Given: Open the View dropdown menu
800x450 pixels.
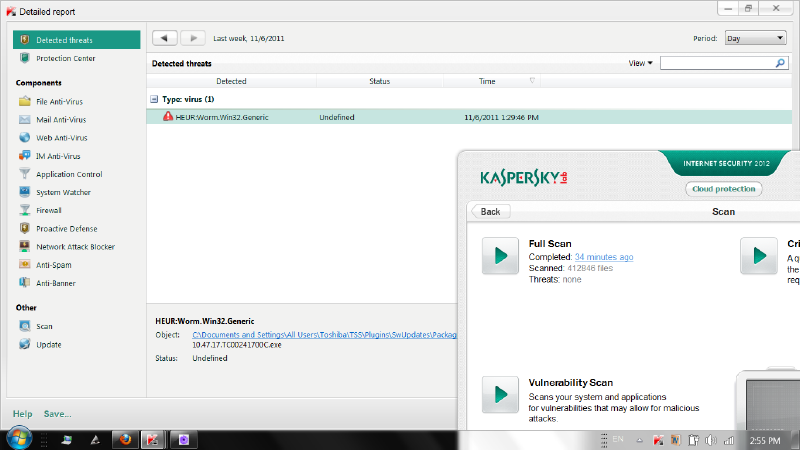Looking at the screenshot, I should pyautogui.click(x=640, y=63).
